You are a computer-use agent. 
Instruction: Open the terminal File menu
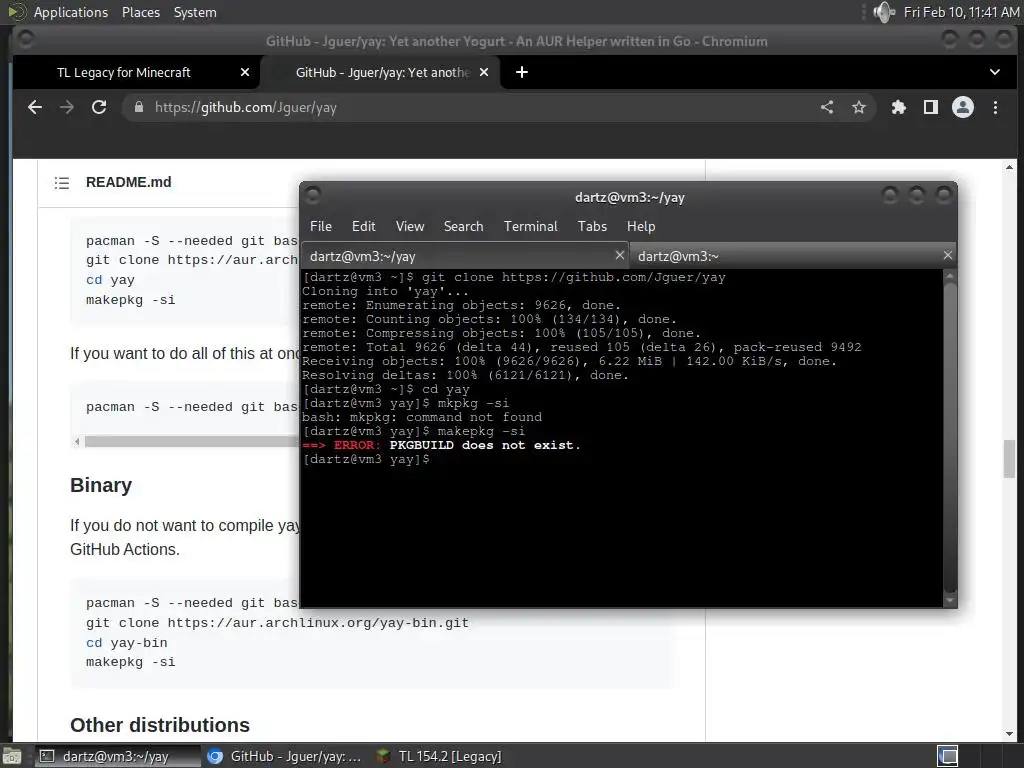click(321, 226)
